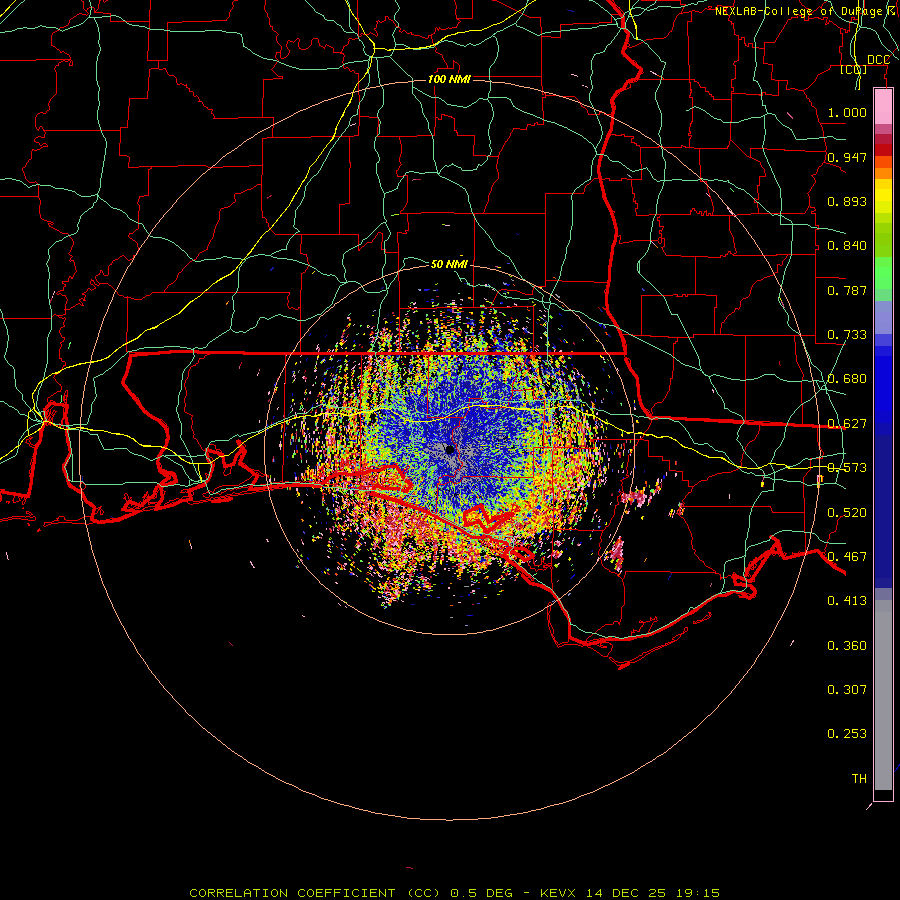Click the DCC label above the legend

[x=878, y=60]
